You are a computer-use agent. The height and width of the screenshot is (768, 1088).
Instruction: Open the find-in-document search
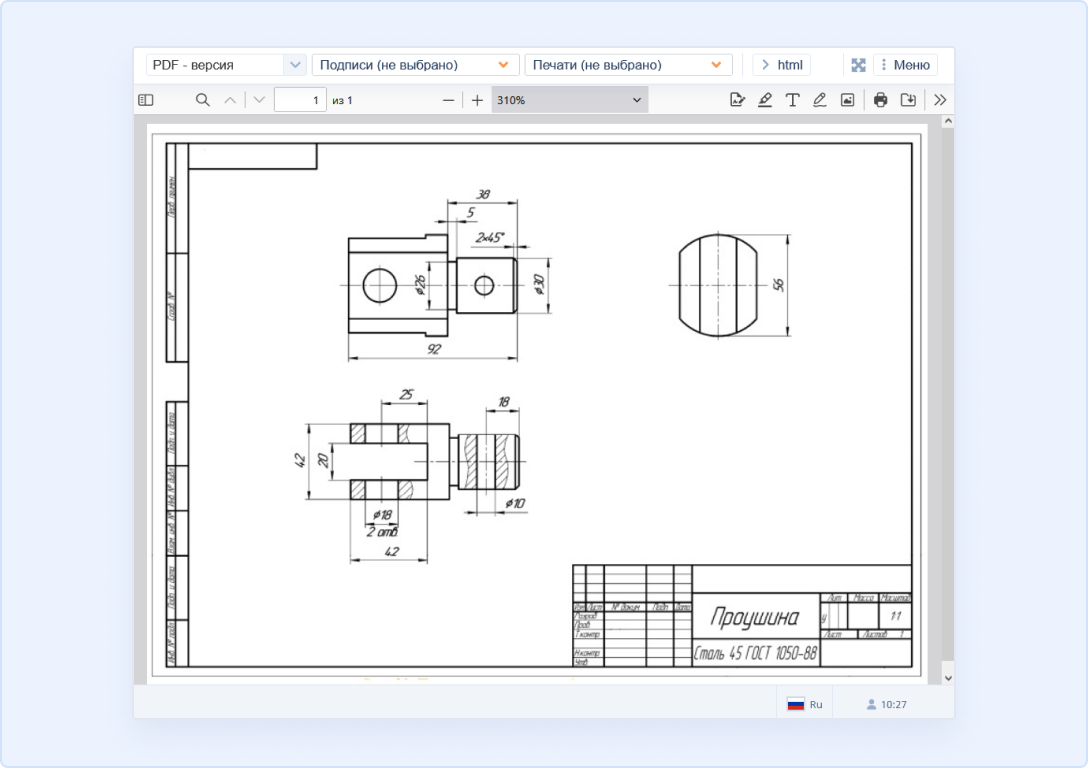[203, 100]
